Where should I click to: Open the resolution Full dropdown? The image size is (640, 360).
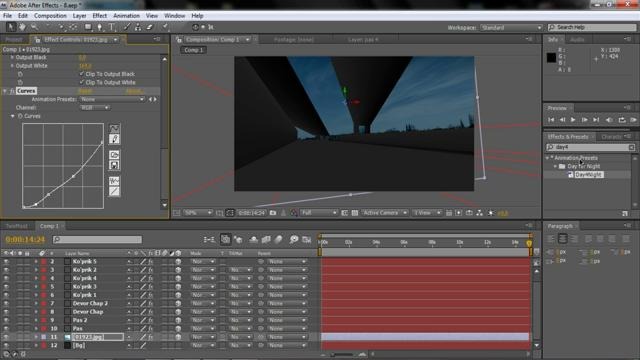click(319, 213)
